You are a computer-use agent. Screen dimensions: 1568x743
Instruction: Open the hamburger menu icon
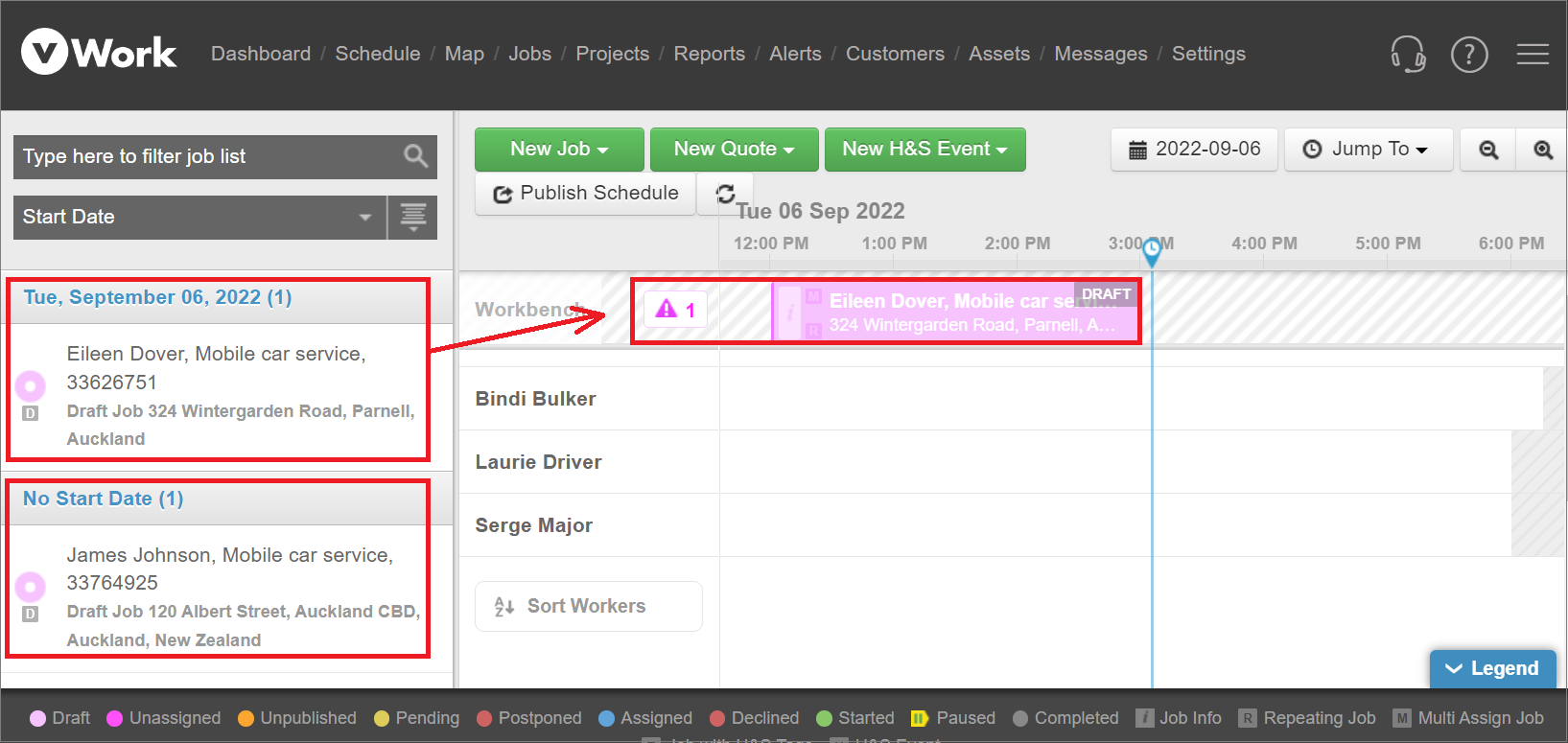point(1533,54)
